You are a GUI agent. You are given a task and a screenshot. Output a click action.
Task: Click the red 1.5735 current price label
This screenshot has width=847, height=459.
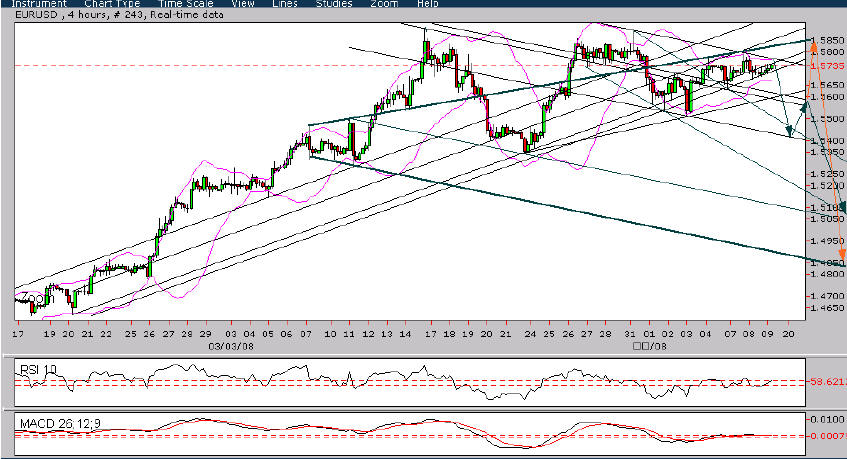click(x=827, y=65)
